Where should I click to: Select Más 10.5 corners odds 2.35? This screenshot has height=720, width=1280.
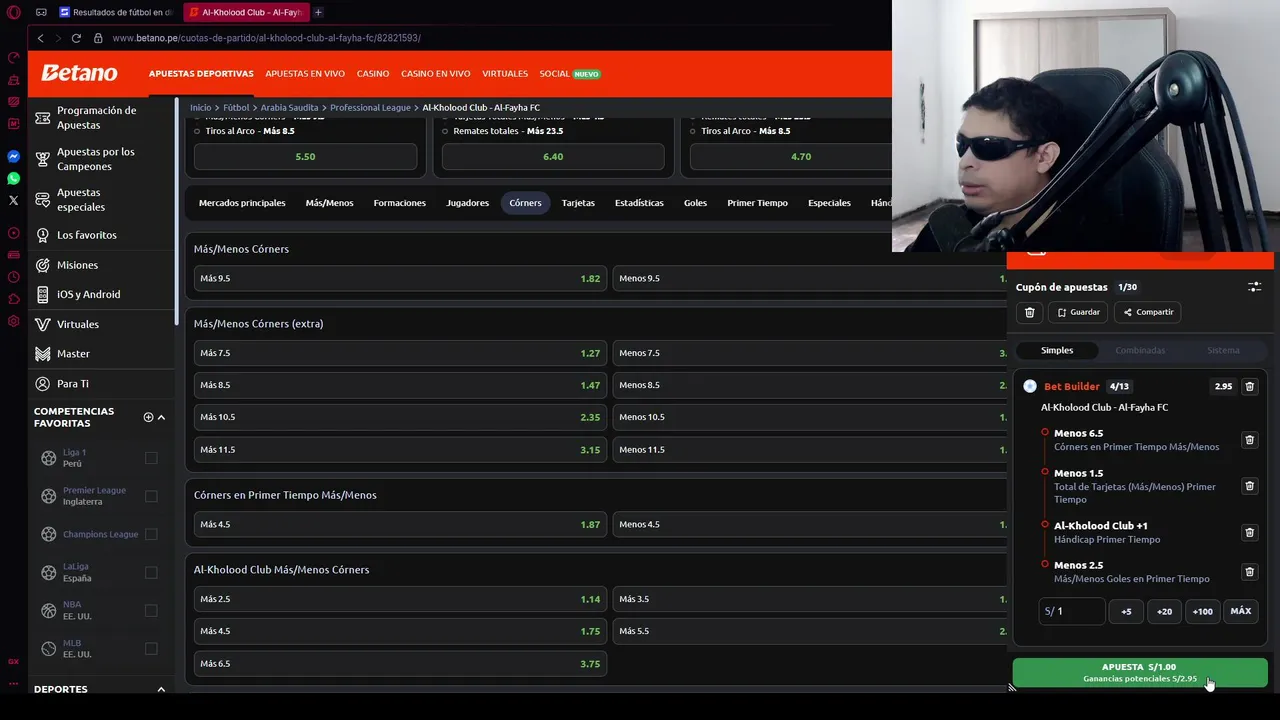(400, 417)
